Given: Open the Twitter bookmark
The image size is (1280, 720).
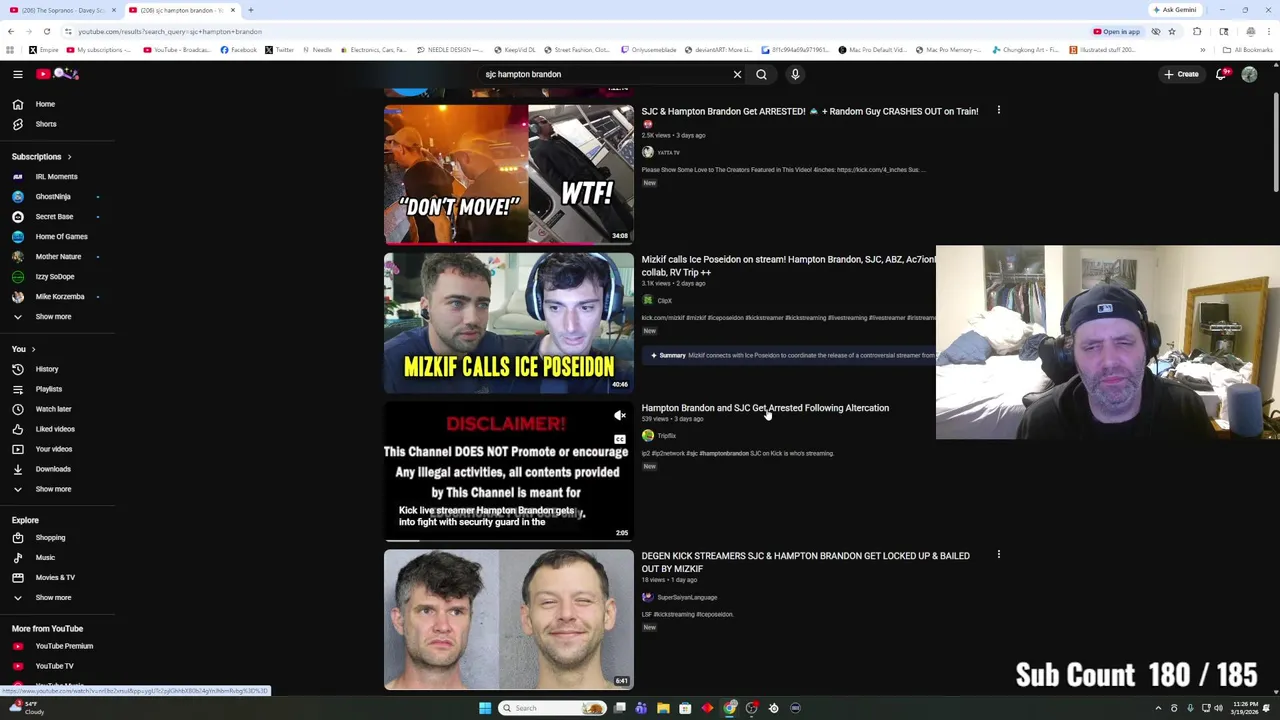Looking at the screenshot, I should (279, 49).
